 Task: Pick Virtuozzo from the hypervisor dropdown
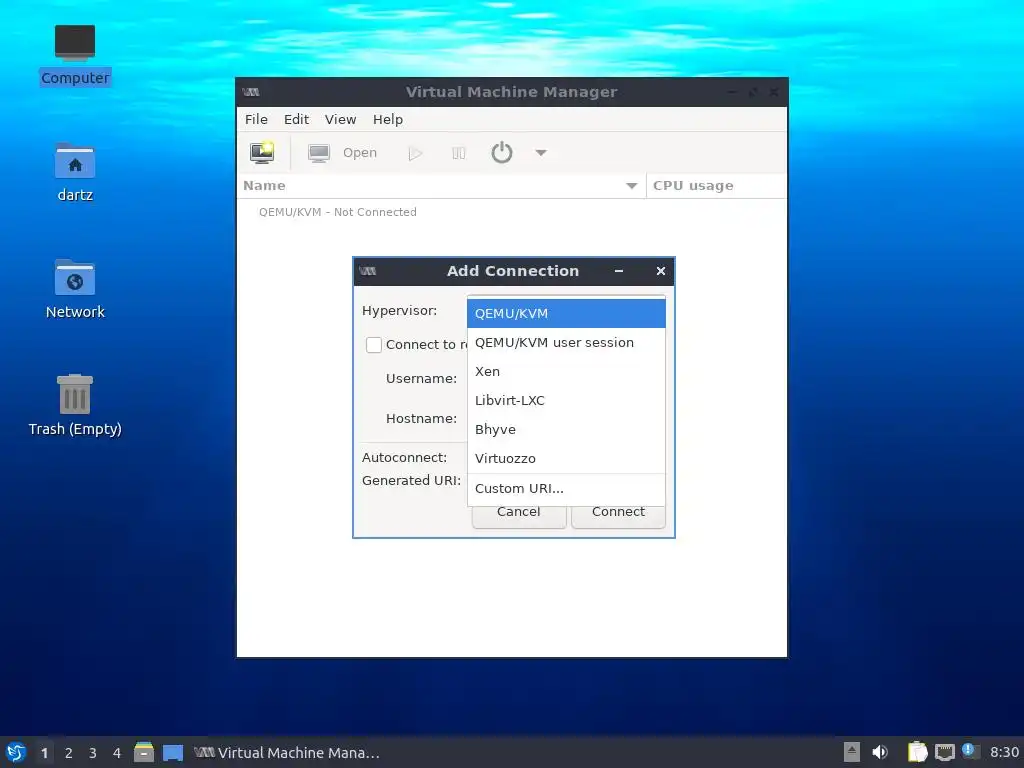click(566, 458)
